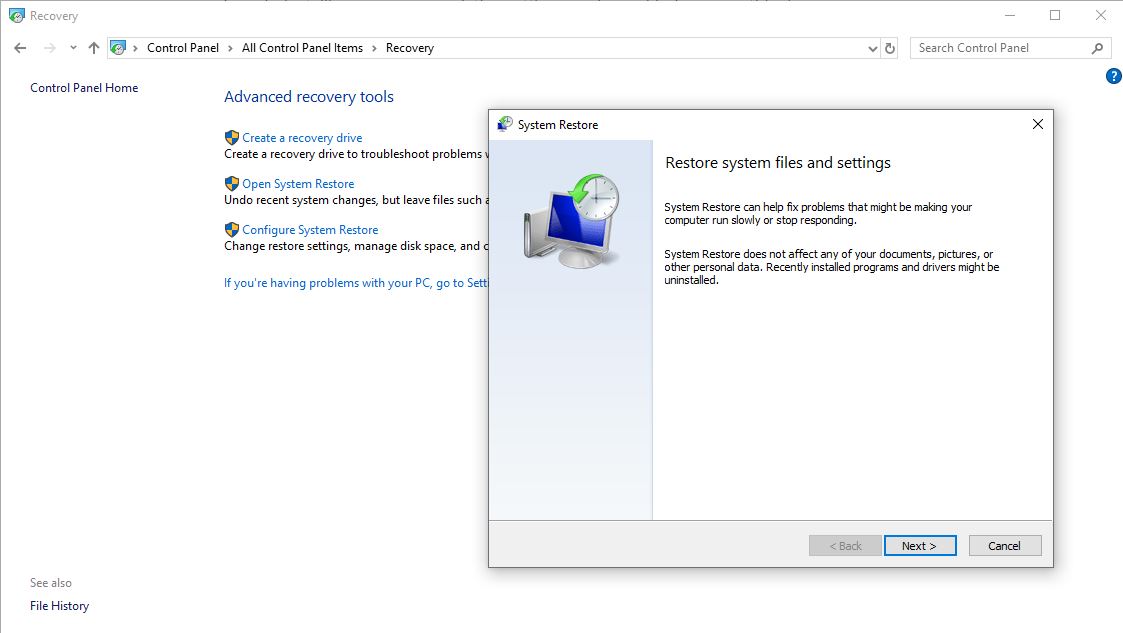Expand the chevron before Control Panel breadcrumb
This screenshot has width=1123, height=633.
click(x=135, y=48)
